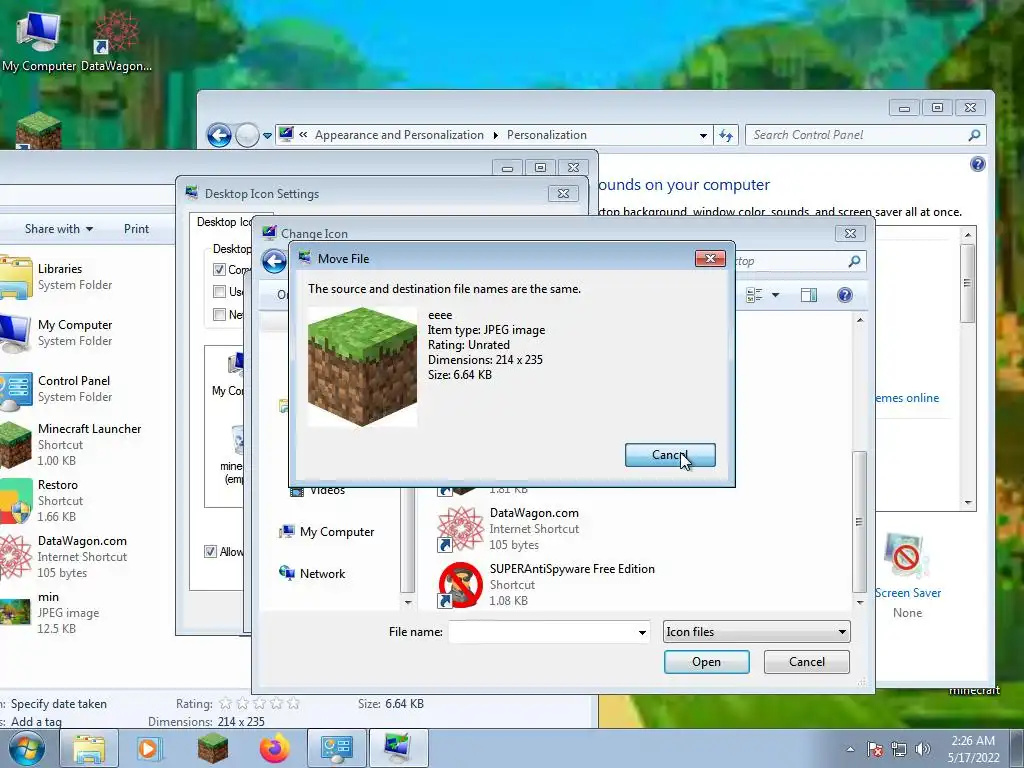Screen dimensions: 1024x768
Task: Change view icon in file browser
Action: pyautogui.click(x=754, y=295)
